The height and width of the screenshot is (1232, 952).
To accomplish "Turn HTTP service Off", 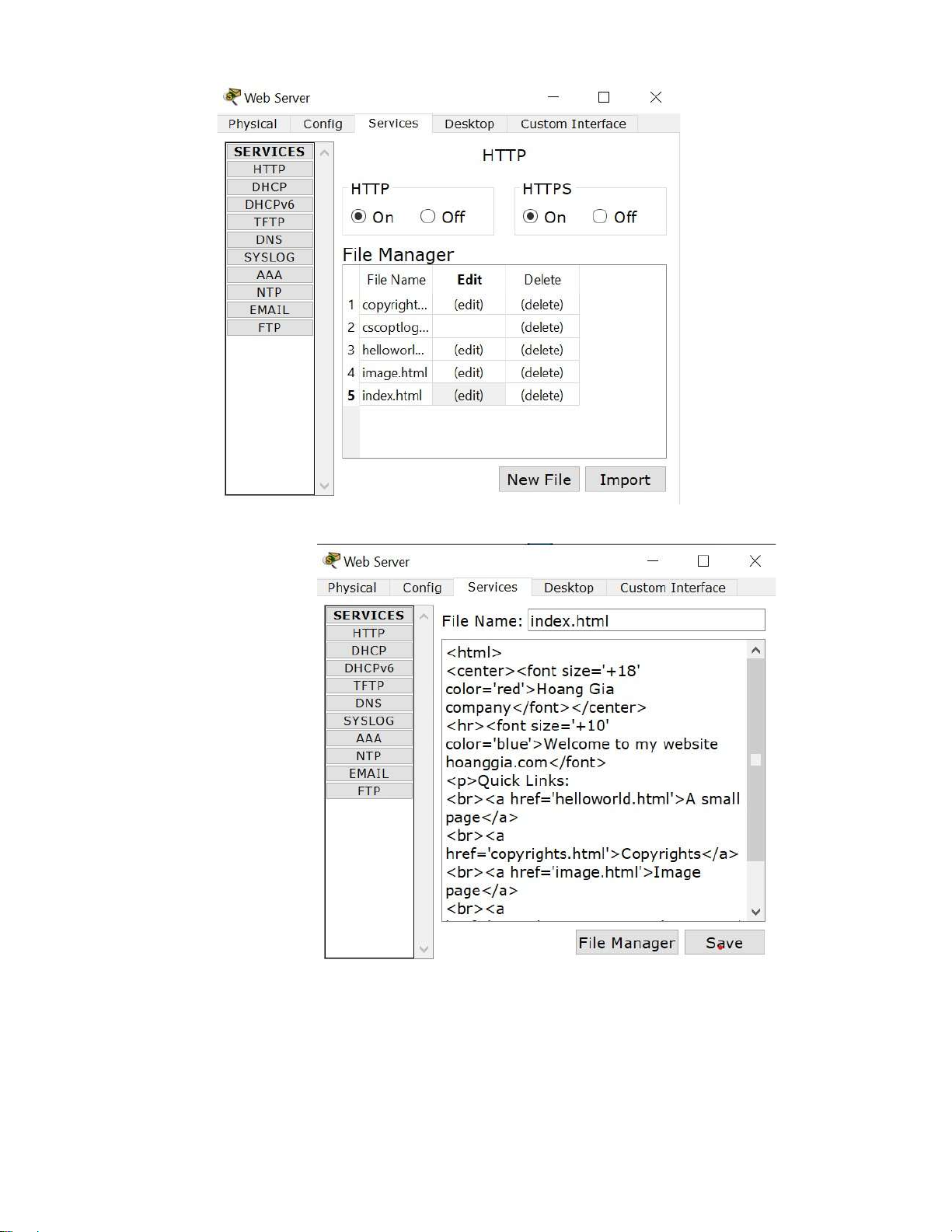I will click(428, 217).
